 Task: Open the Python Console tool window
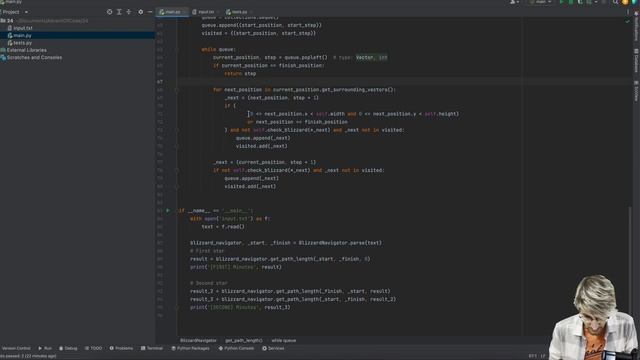pyautogui.click(x=236, y=349)
